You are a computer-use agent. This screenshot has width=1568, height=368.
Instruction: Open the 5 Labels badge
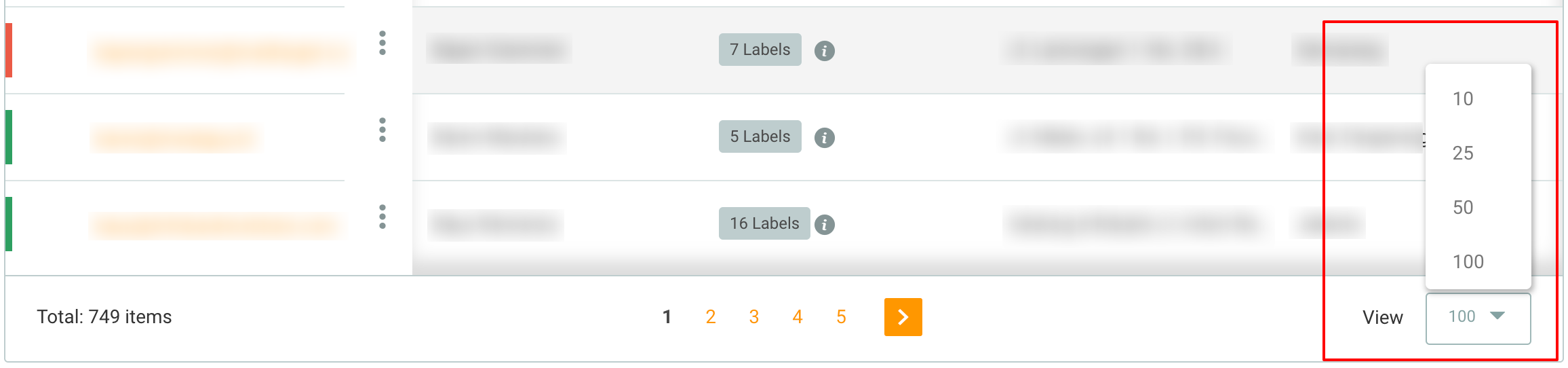click(x=760, y=136)
